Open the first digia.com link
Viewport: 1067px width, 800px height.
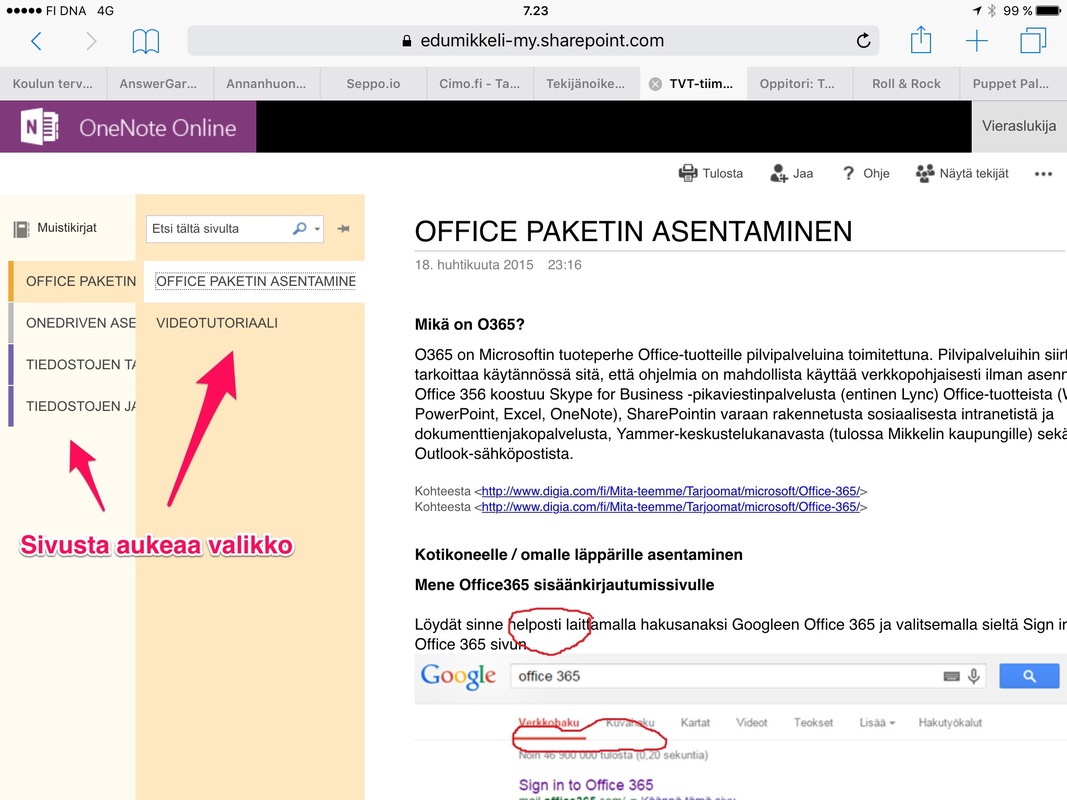[670, 491]
